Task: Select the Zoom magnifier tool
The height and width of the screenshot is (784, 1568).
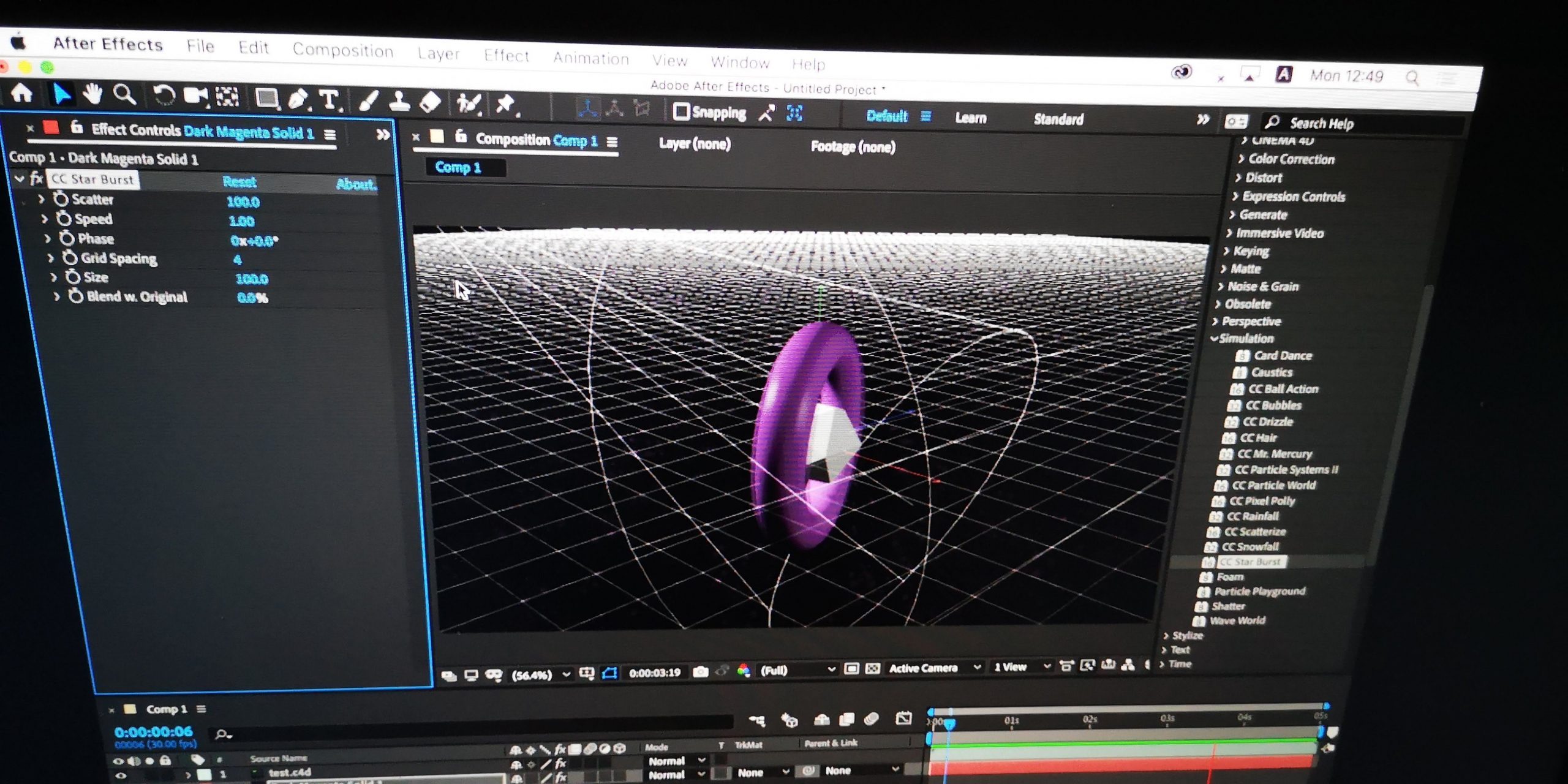Action: click(x=125, y=96)
